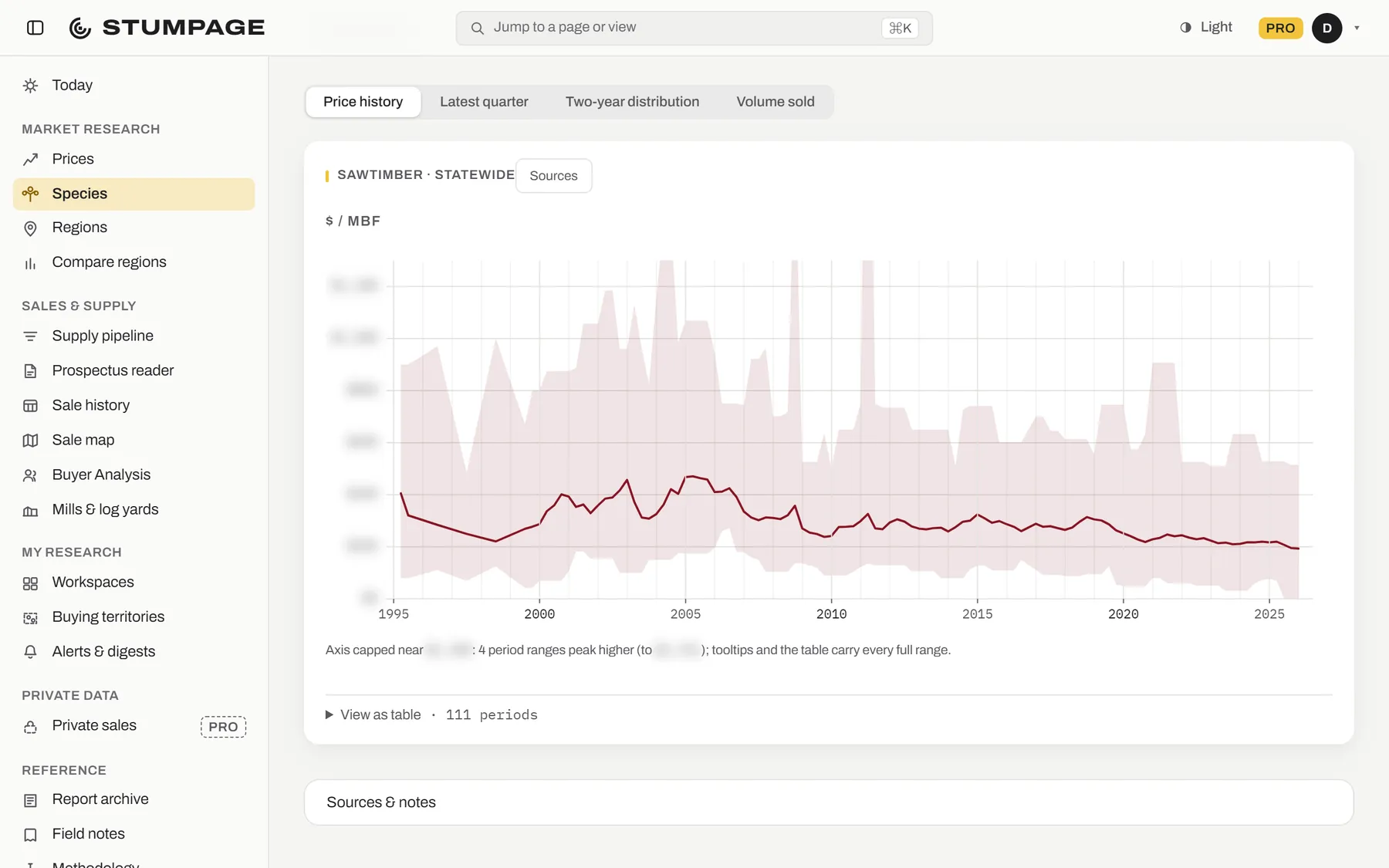The height and width of the screenshot is (868, 1389).
Task: Open Buyer Analysis page
Action: tap(101, 475)
